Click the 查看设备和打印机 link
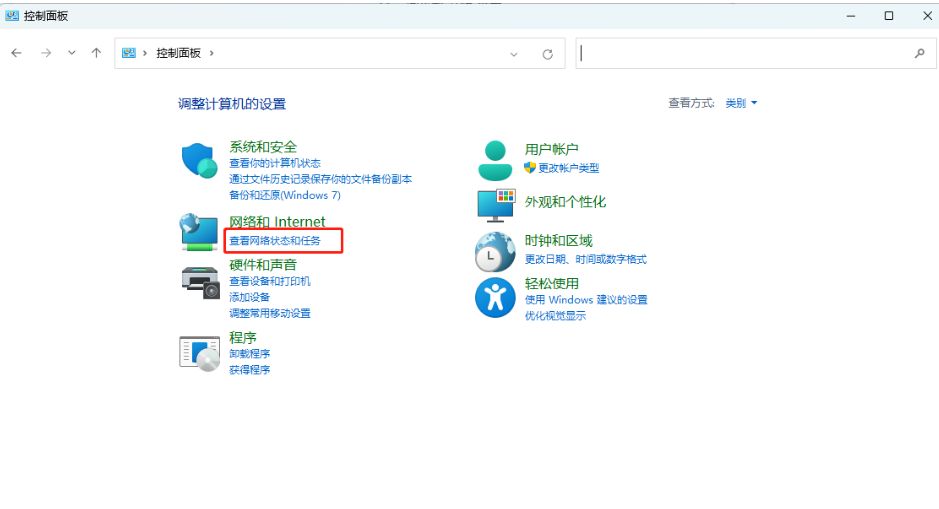The image size is (939, 509). pyautogui.click(x=269, y=281)
